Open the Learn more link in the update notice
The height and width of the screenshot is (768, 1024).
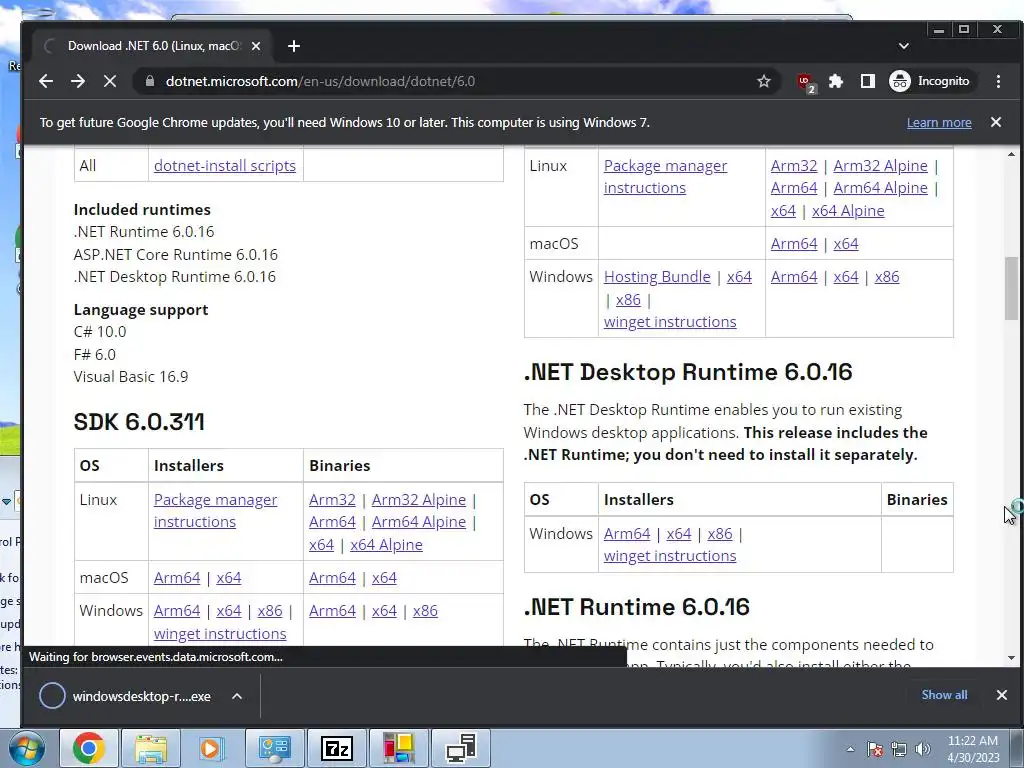coord(939,122)
